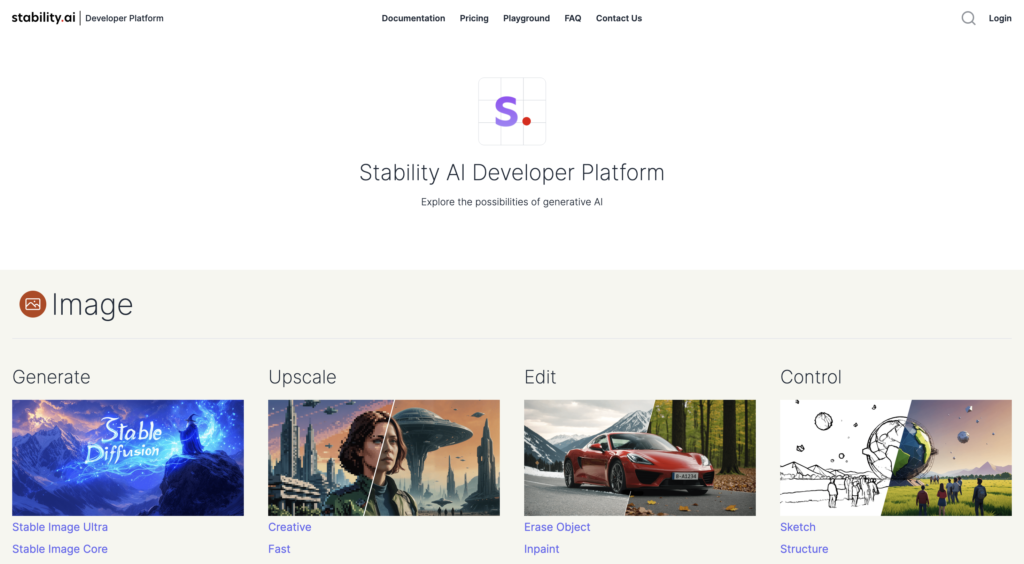This screenshot has height=564, width=1024.
Task: Open the Documentation menu item
Action: (x=413, y=18)
